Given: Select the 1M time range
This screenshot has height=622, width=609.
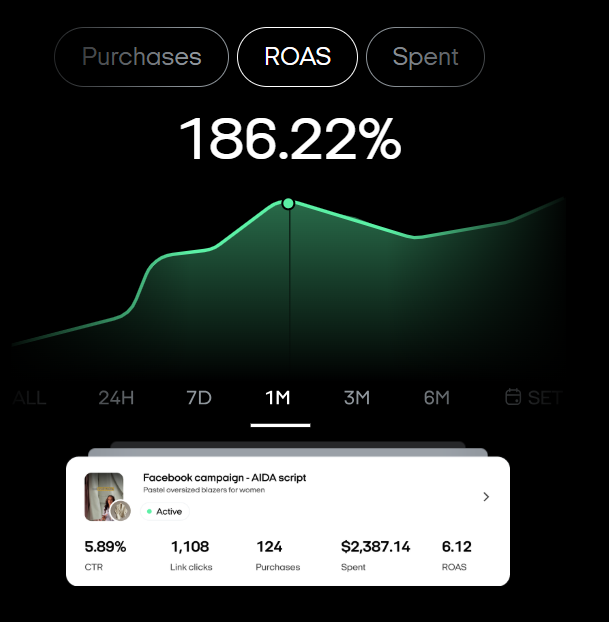Looking at the screenshot, I should pos(278,397).
